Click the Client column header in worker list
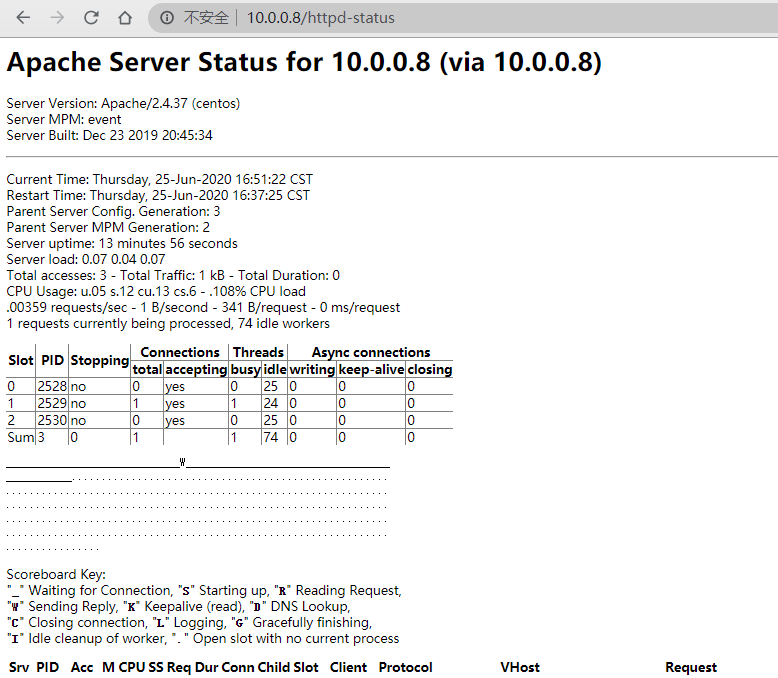The width and height of the screenshot is (778, 678). (348, 667)
